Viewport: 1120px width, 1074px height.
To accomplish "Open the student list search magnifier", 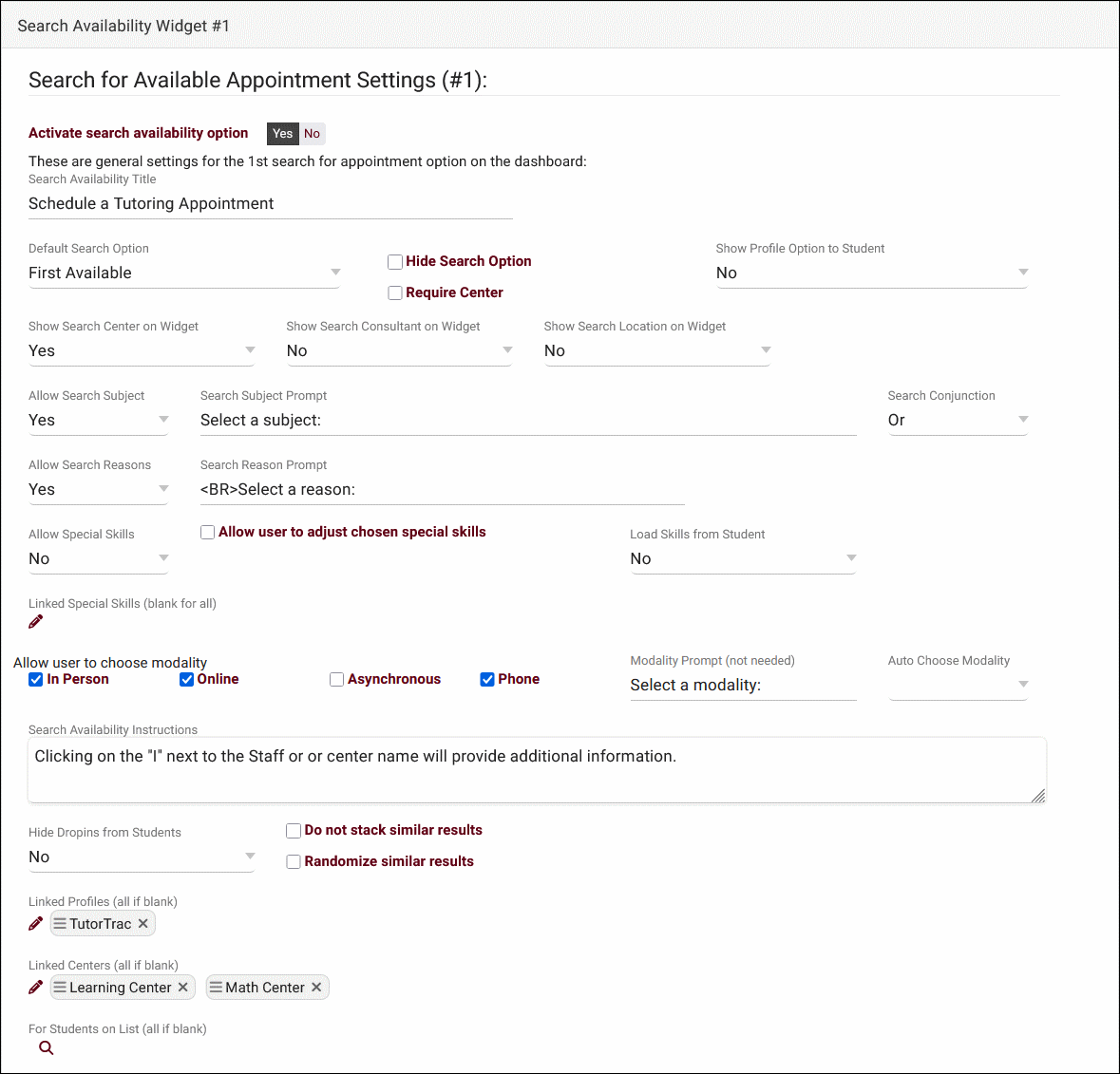I will point(46,1048).
